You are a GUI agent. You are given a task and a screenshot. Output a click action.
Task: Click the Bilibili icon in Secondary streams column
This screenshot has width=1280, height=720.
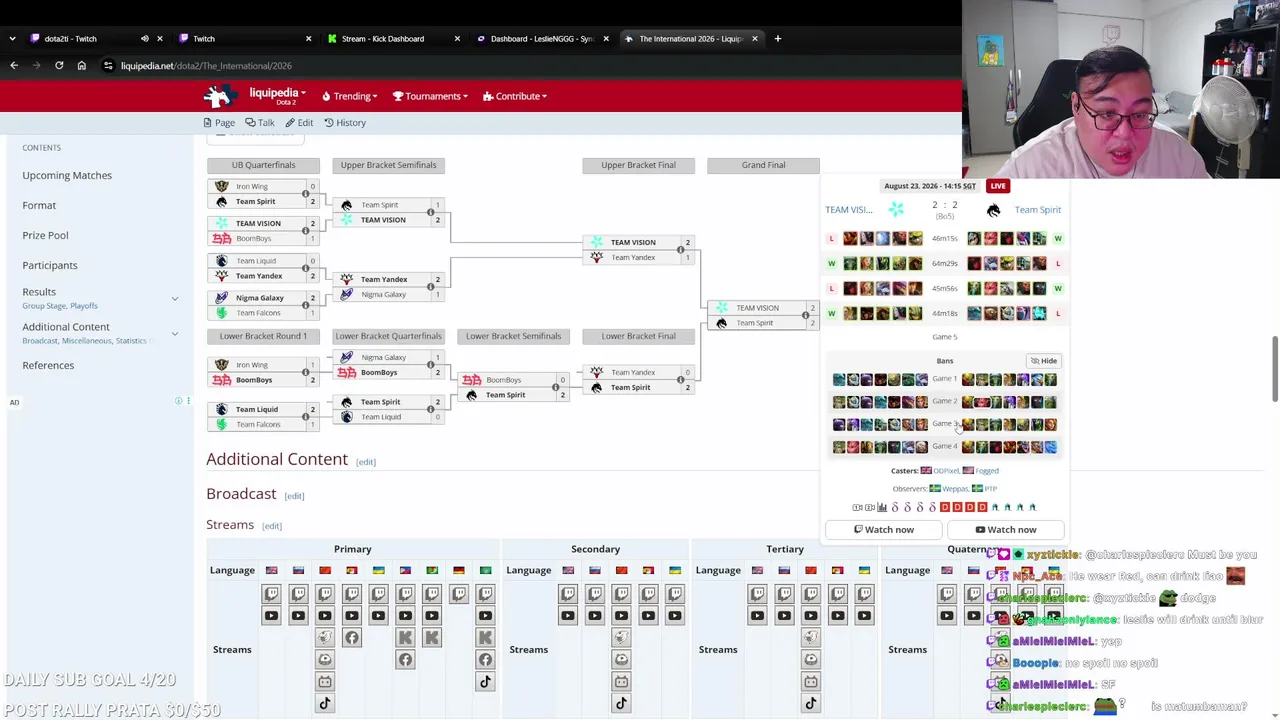(x=621, y=681)
